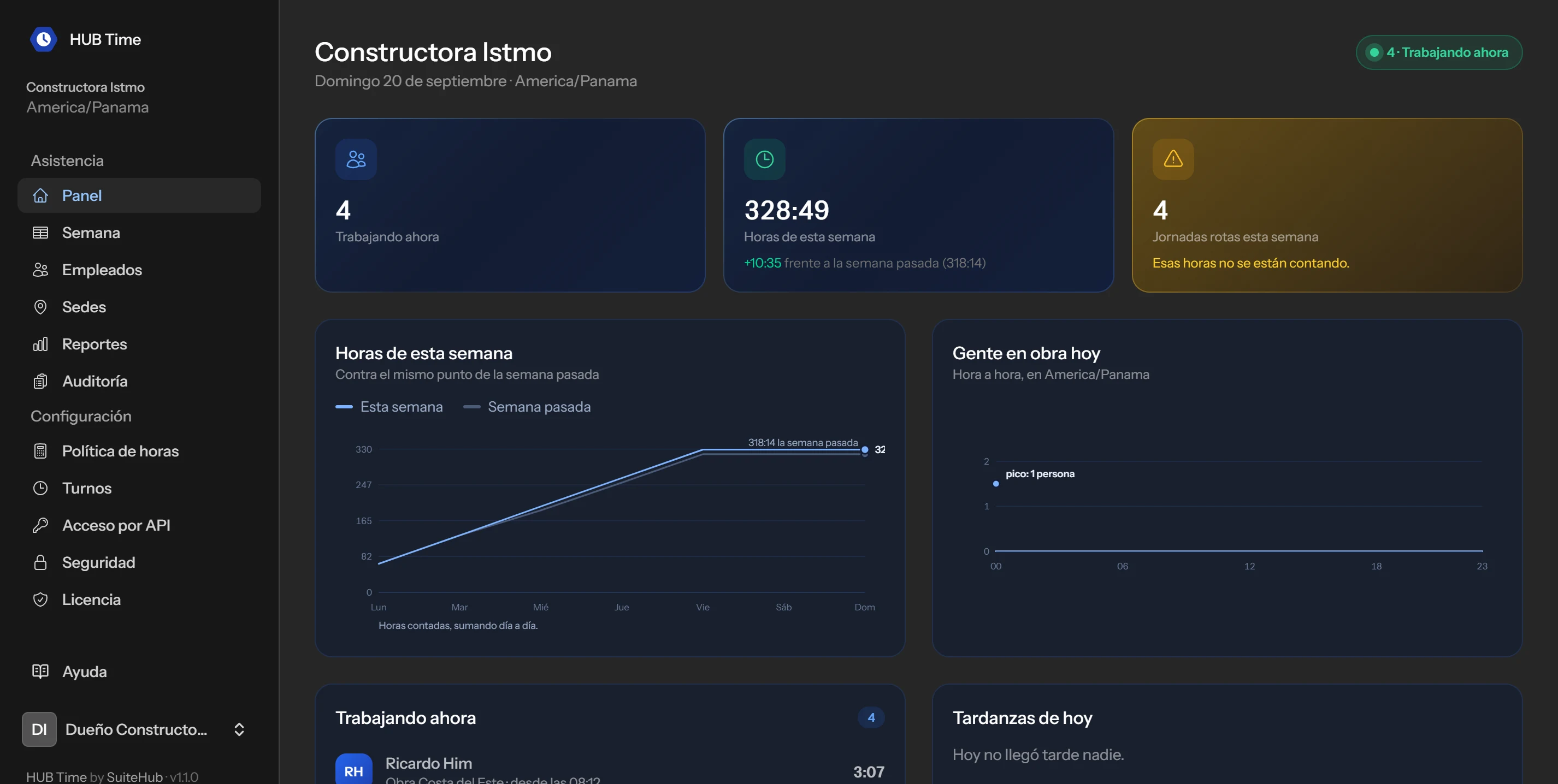The image size is (1558, 784).
Task: Click the Auditoría clipboard icon
Action: 40,382
